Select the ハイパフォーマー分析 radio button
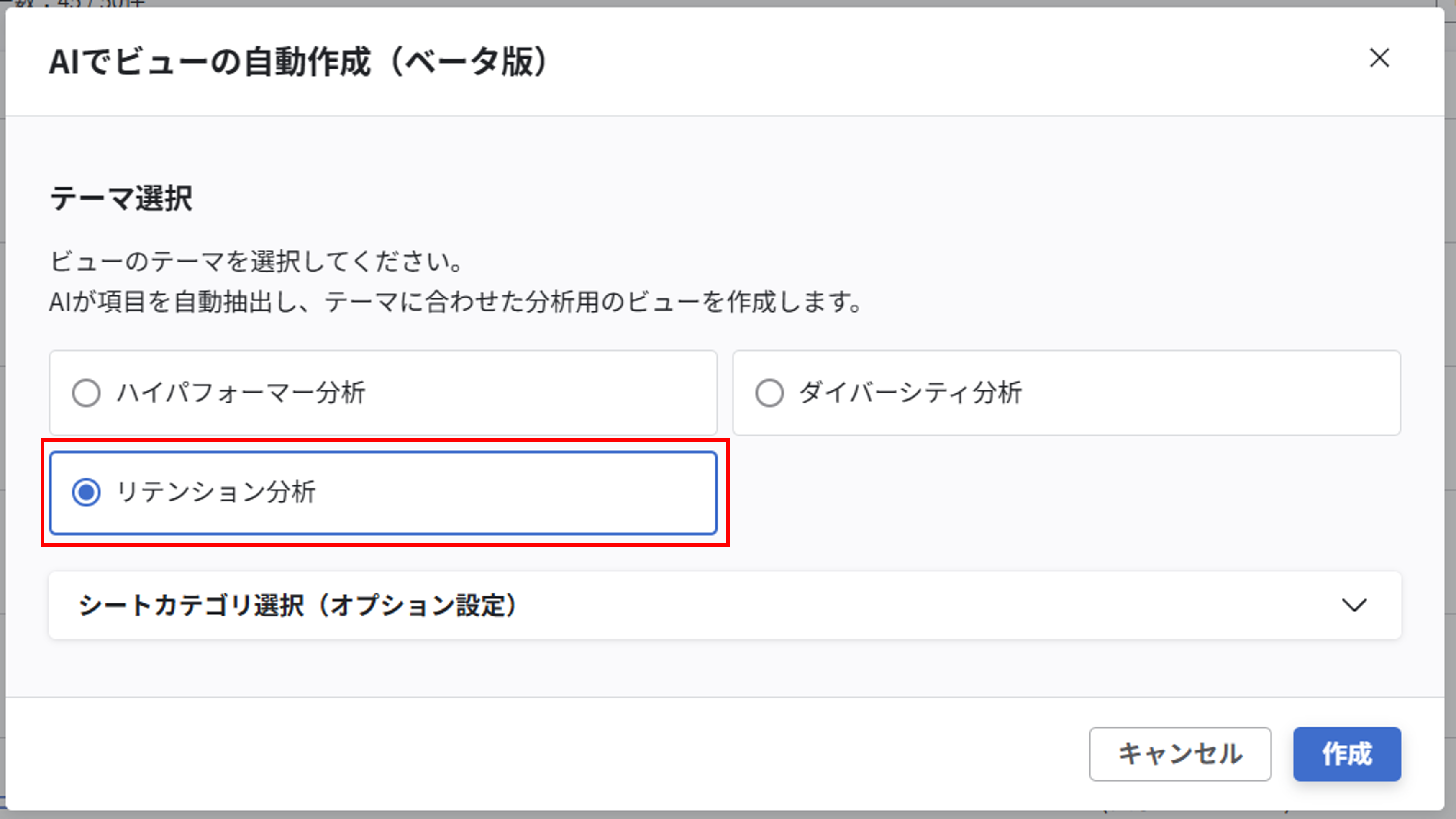 [x=87, y=393]
